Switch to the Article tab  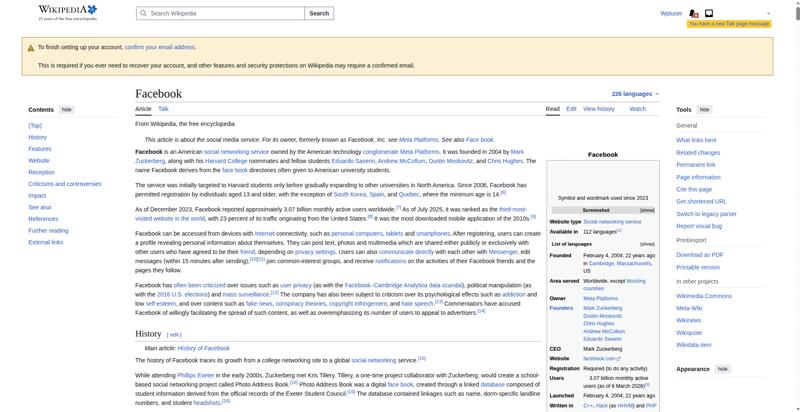143,109
